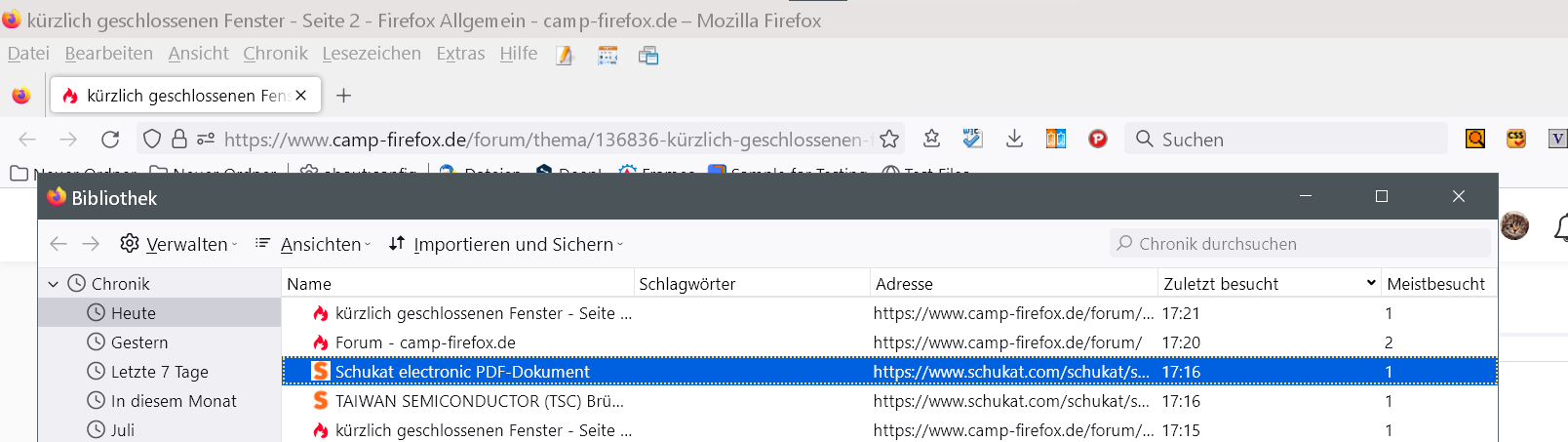The height and width of the screenshot is (442, 1568).
Task: Open the Verwalten dropdown in the library
Action: pos(178,244)
